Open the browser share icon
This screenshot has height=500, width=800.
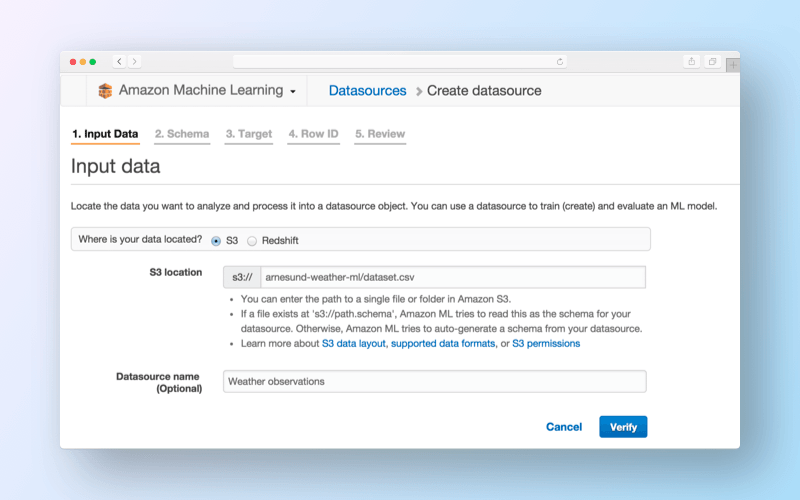click(x=691, y=62)
